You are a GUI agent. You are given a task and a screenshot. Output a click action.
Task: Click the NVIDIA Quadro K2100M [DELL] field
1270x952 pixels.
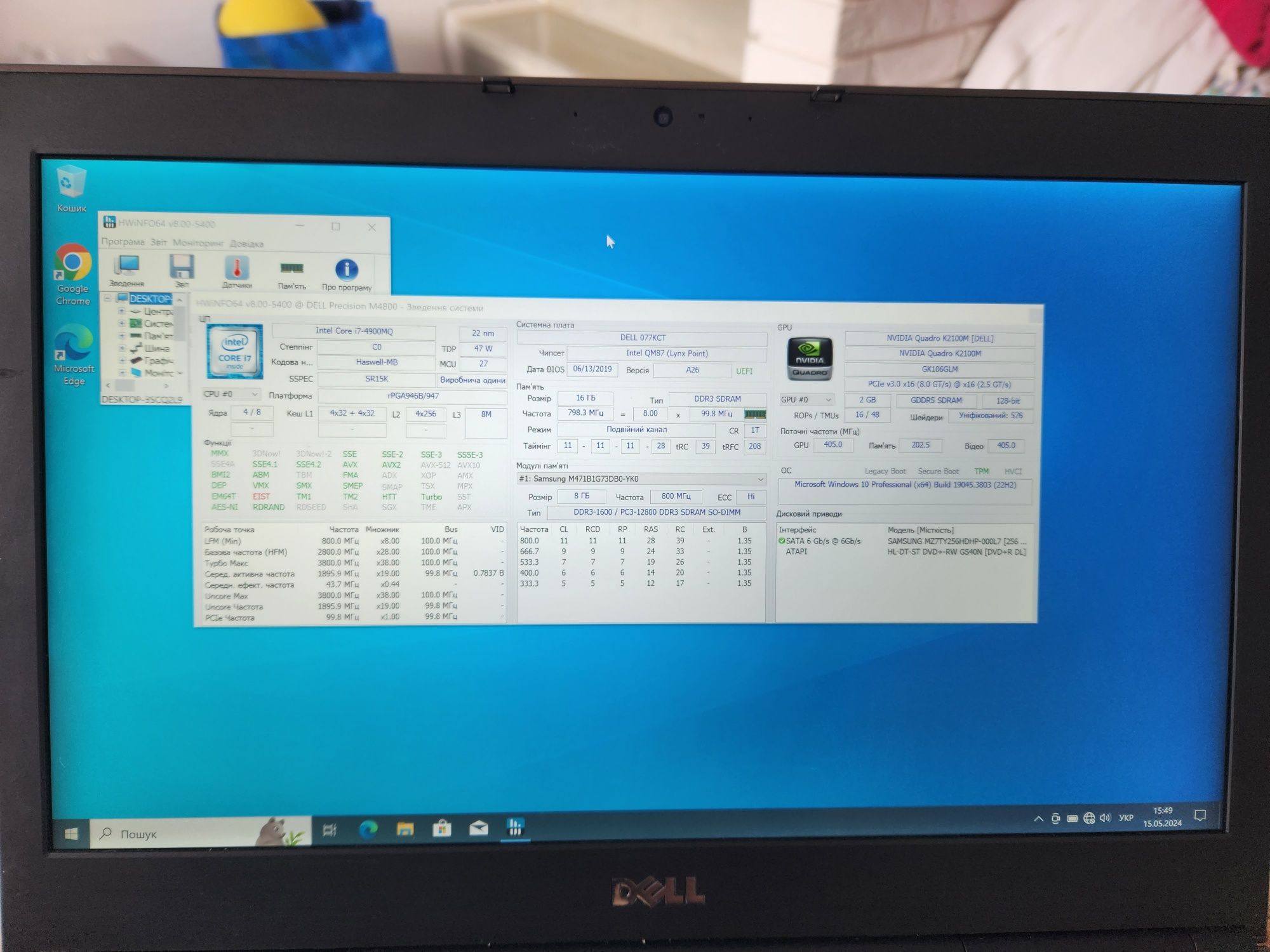tap(940, 338)
